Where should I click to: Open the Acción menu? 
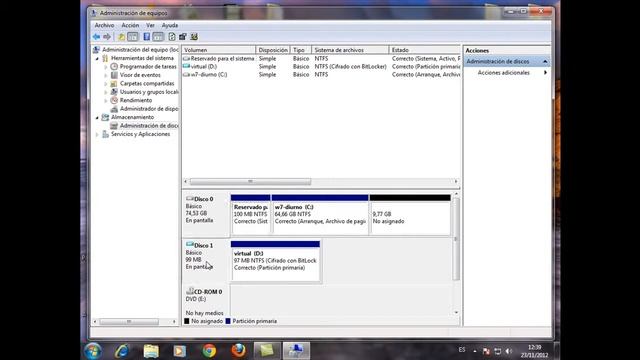pyautogui.click(x=130, y=25)
